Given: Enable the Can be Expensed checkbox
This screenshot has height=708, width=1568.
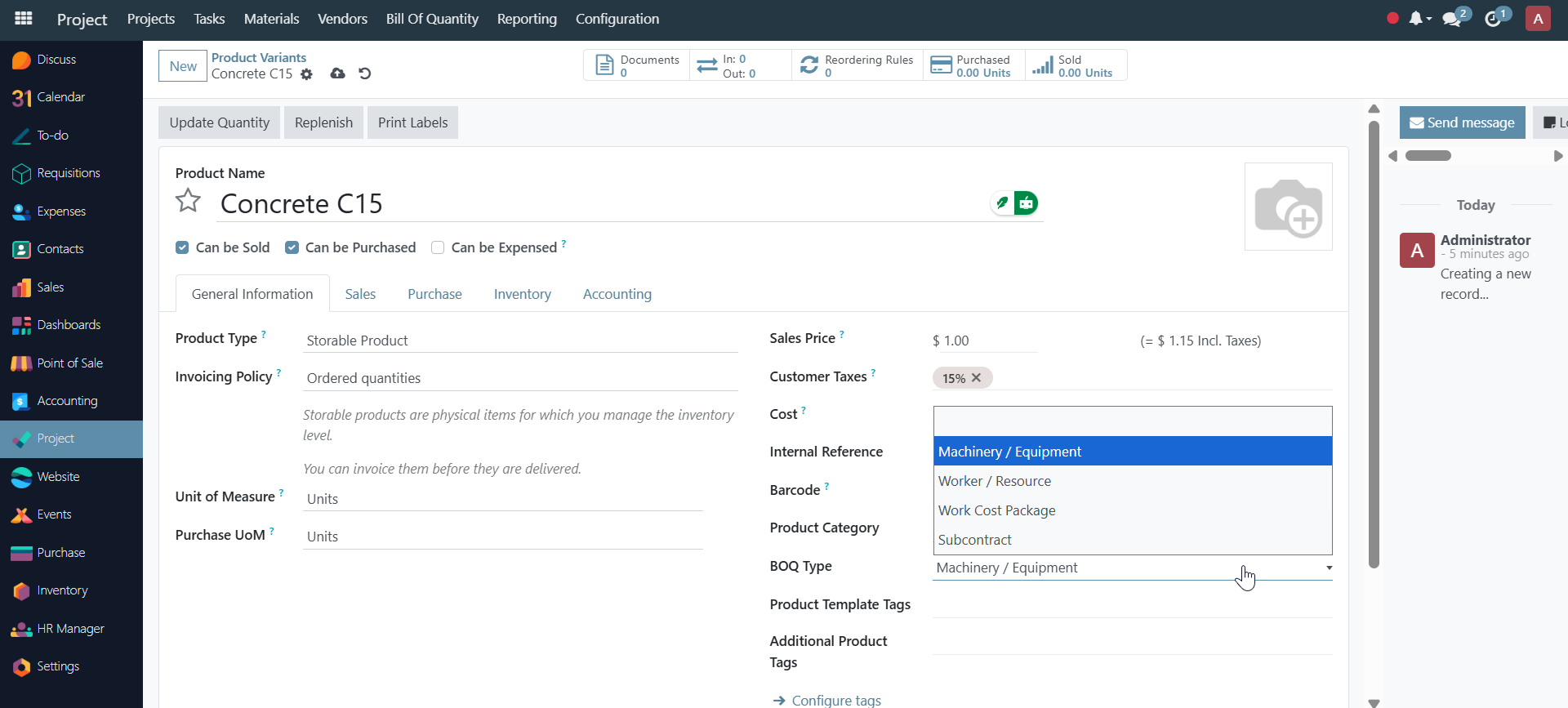Looking at the screenshot, I should point(438,247).
